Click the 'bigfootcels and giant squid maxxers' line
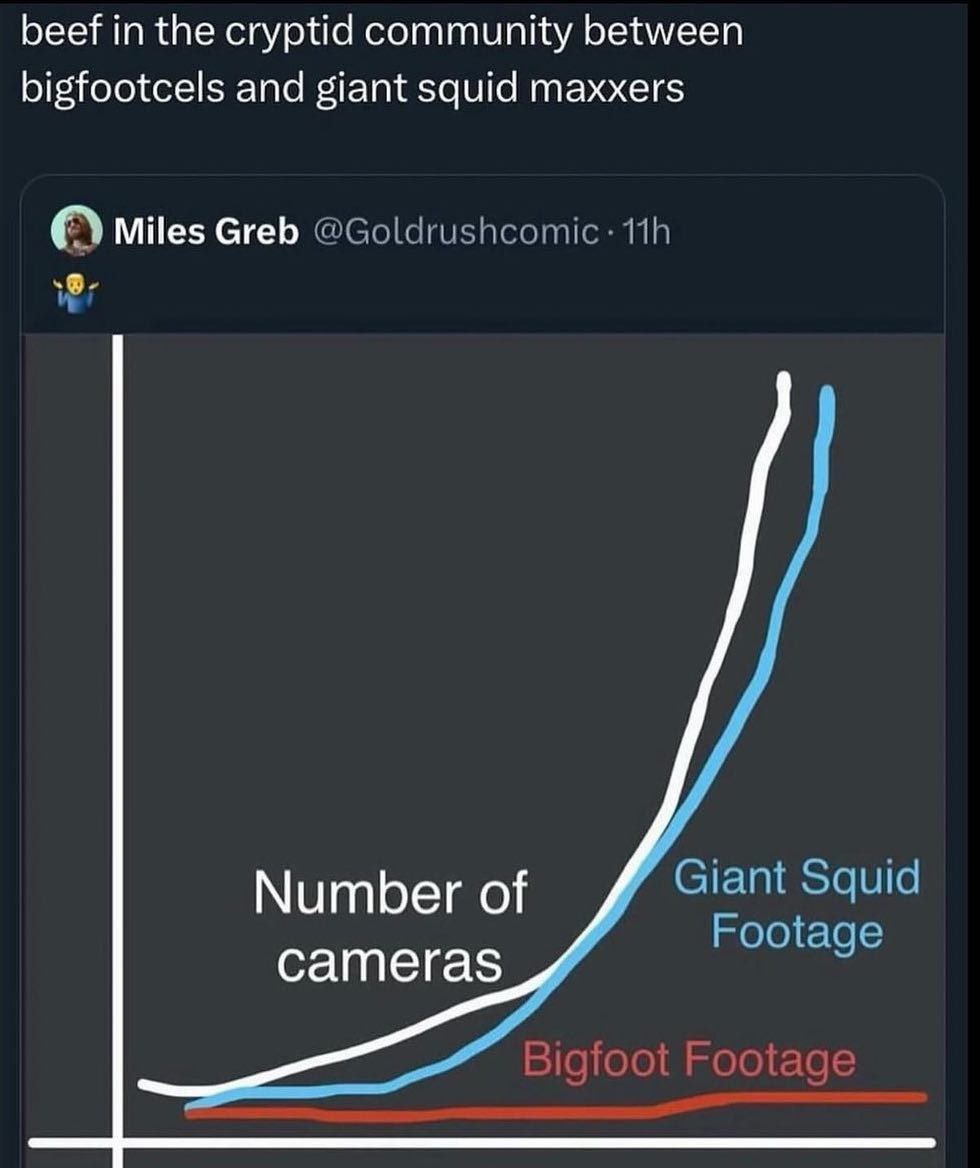Viewport: 980px width, 1168px height. coord(352,89)
